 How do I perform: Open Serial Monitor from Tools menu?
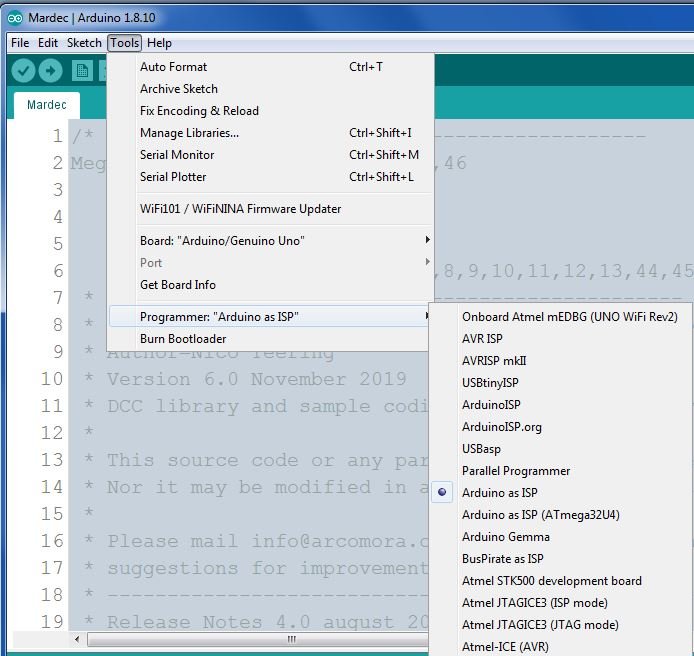(177, 155)
